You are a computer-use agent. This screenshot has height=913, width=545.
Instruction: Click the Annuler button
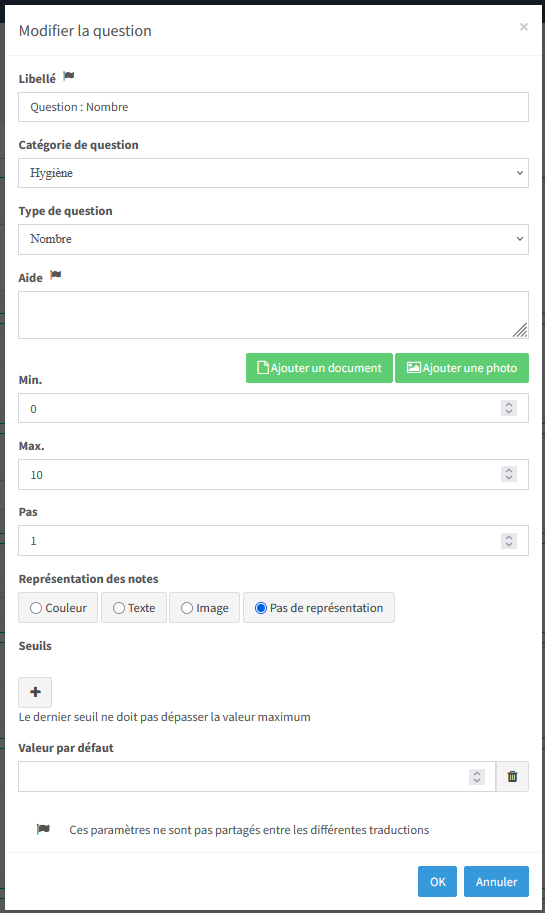click(496, 882)
